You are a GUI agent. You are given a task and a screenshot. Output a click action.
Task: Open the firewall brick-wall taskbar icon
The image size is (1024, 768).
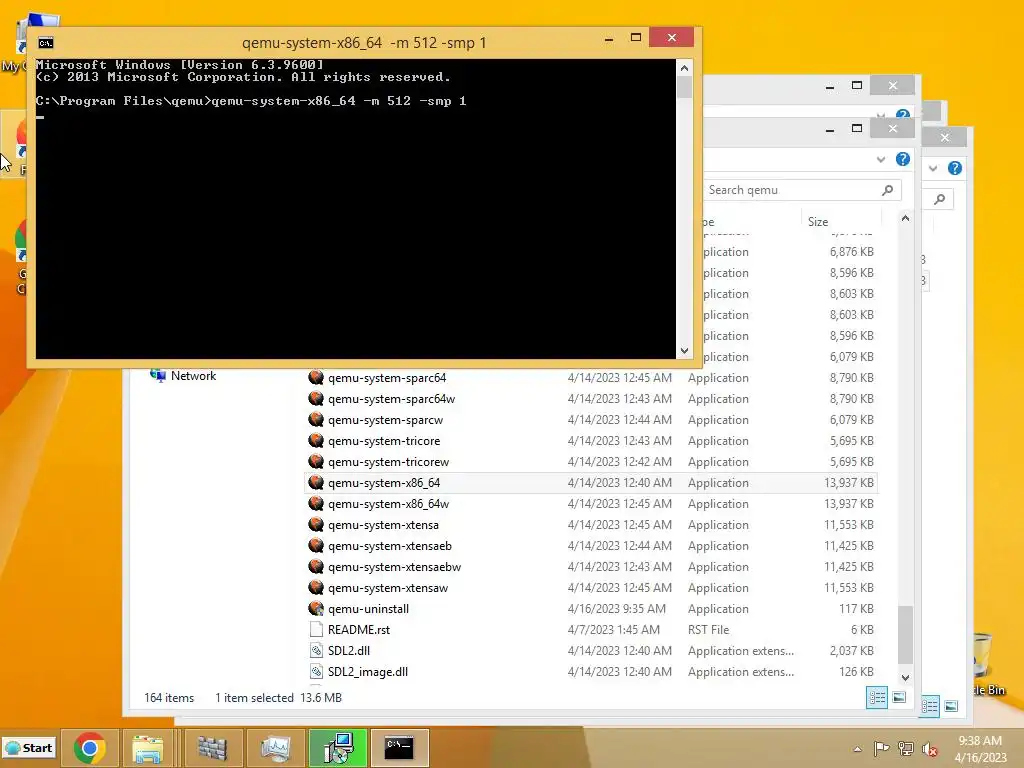[x=211, y=748]
